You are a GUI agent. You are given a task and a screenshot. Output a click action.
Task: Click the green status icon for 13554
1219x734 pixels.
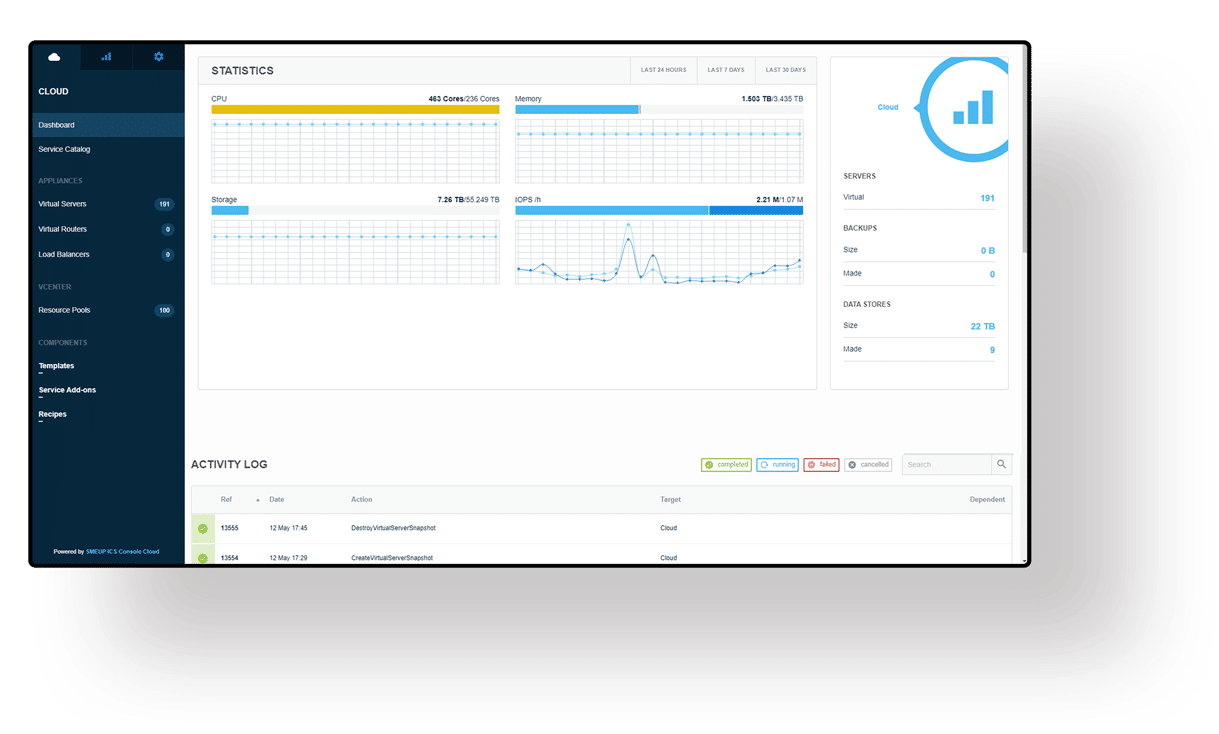(203, 558)
